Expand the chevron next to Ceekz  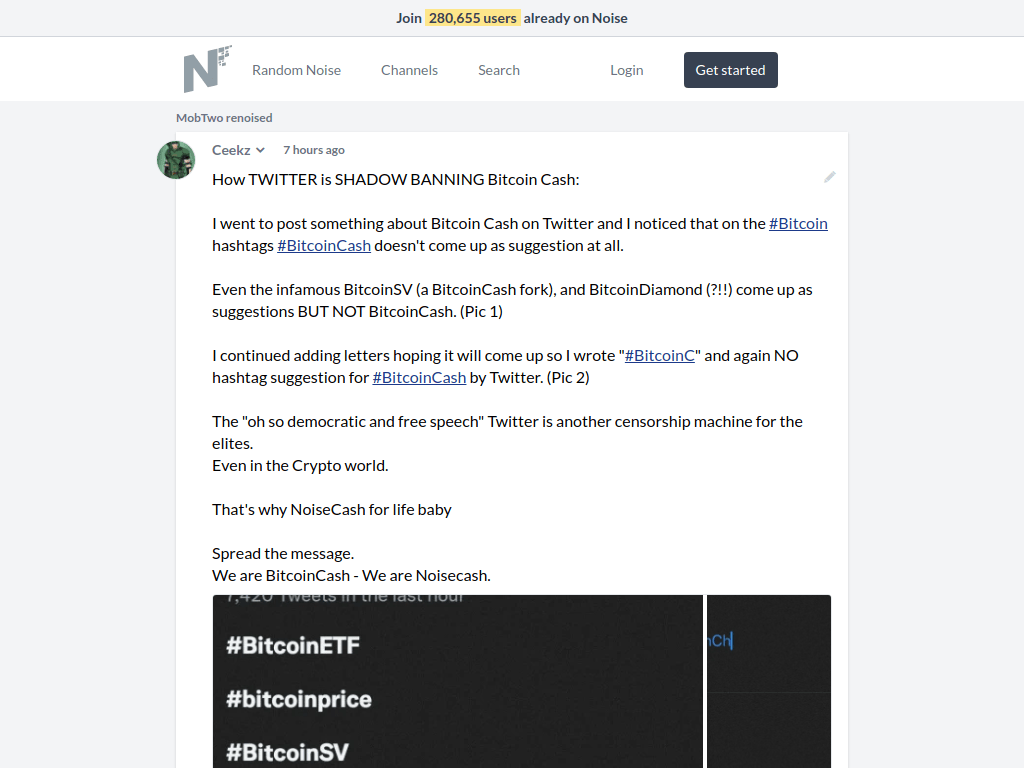point(260,150)
